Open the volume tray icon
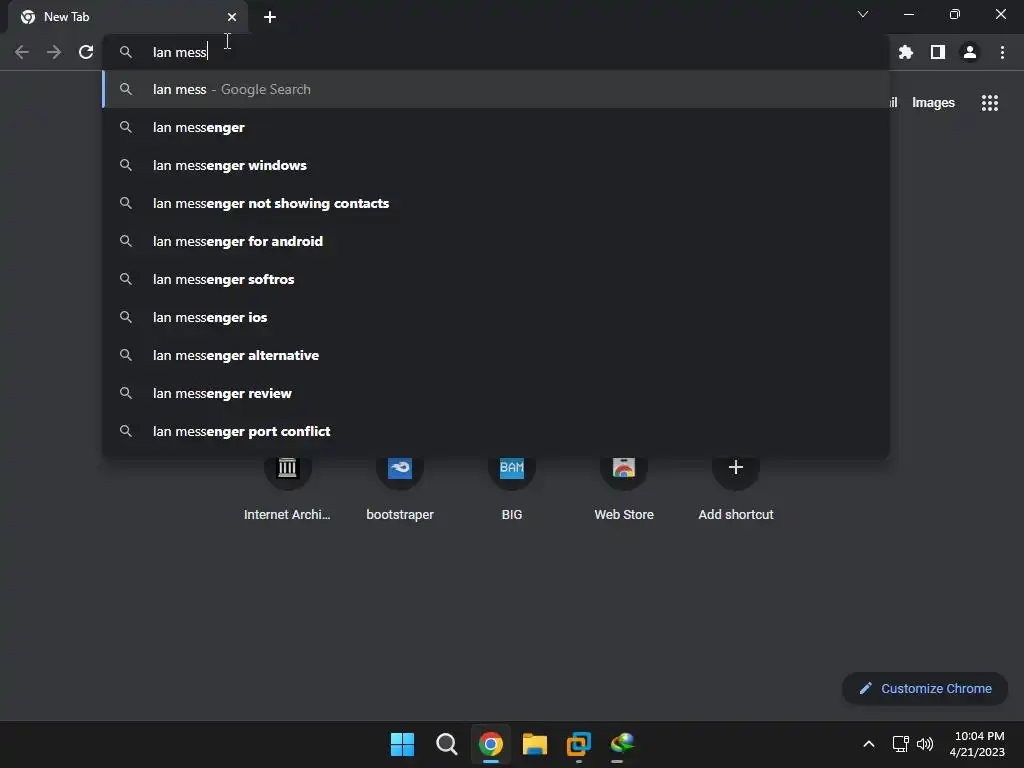Image resolution: width=1024 pixels, height=768 pixels. tap(925, 744)
